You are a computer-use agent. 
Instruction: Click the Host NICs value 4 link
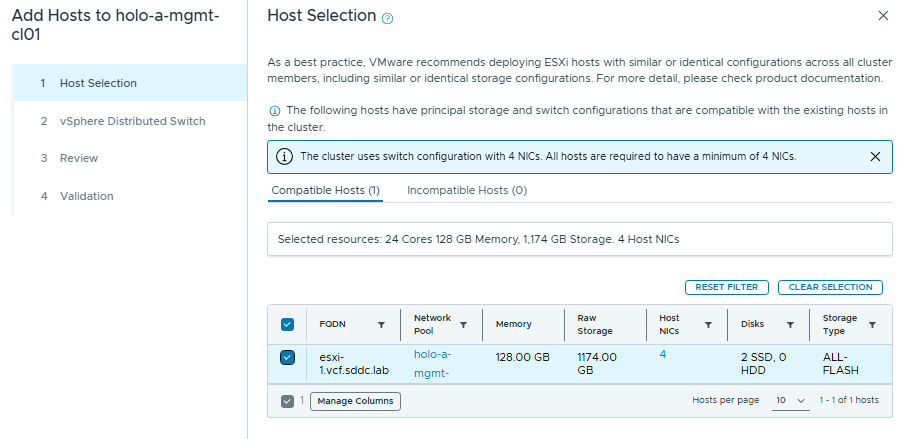663,354
